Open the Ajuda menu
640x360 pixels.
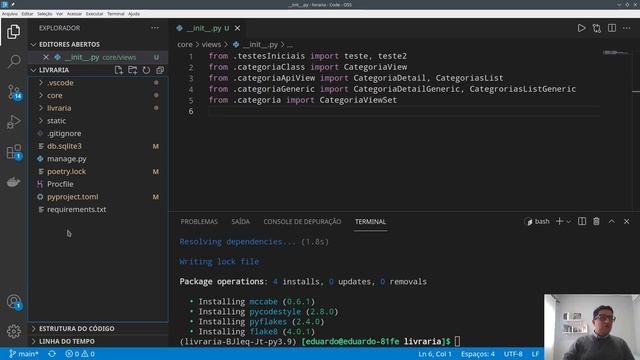tap(134, 14)
